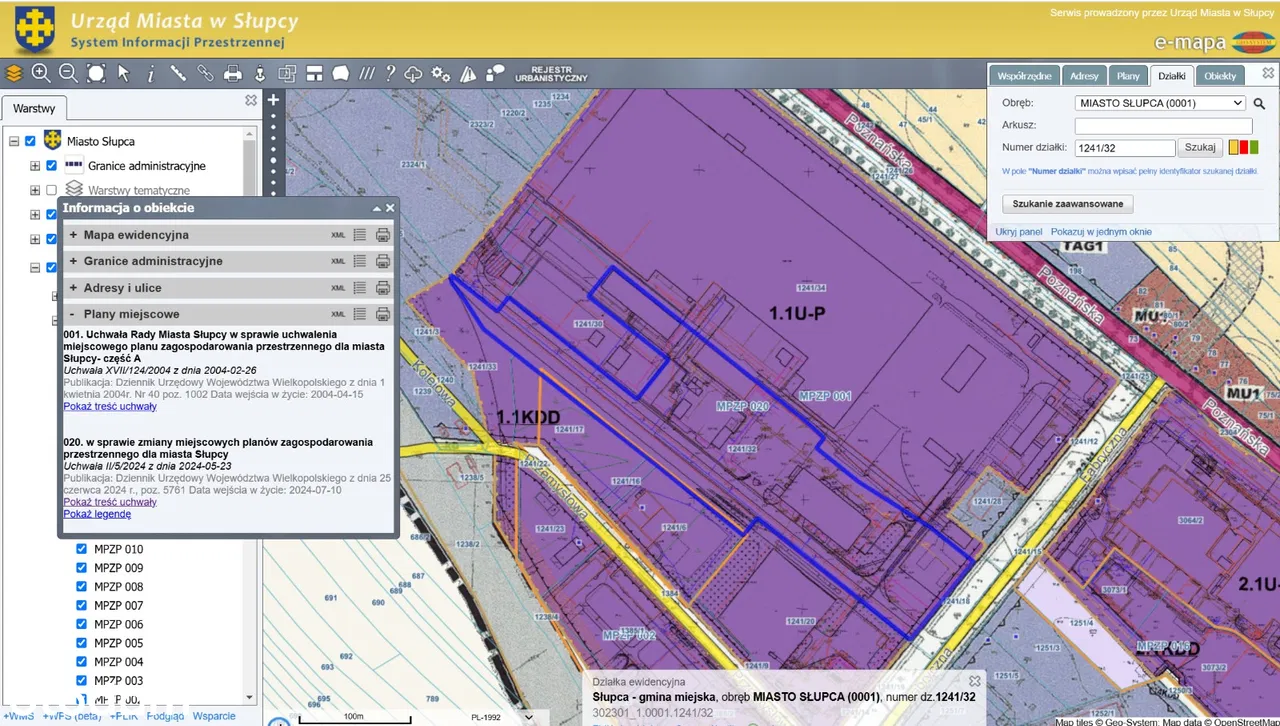Open the Obręb dropdown list
1280x726 pixels.
click(1160, 103)
